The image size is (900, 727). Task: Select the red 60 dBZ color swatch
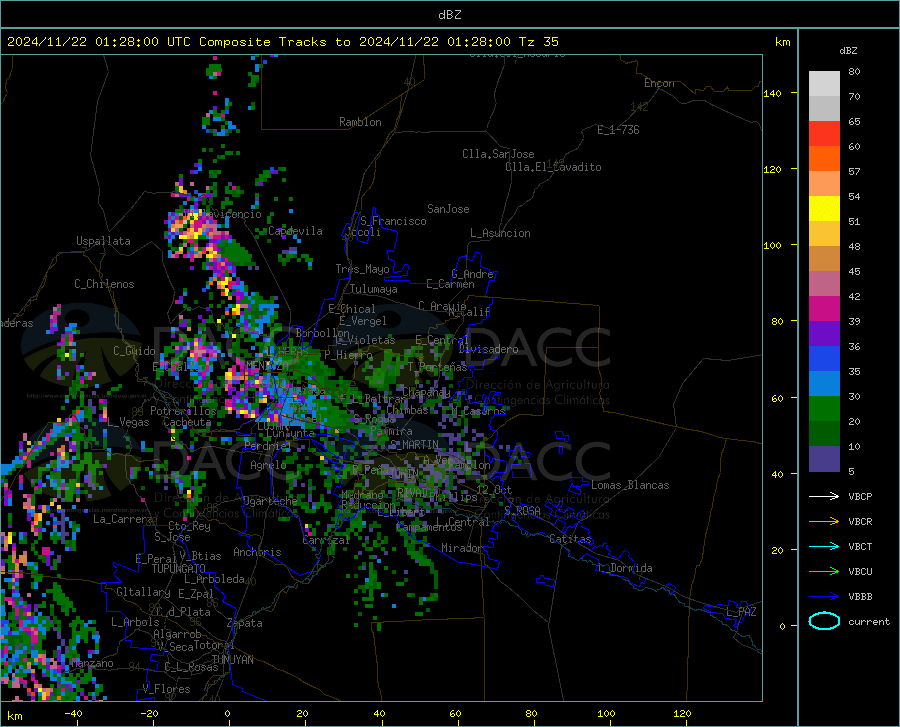pyautogui.click(x=824, y=134)
